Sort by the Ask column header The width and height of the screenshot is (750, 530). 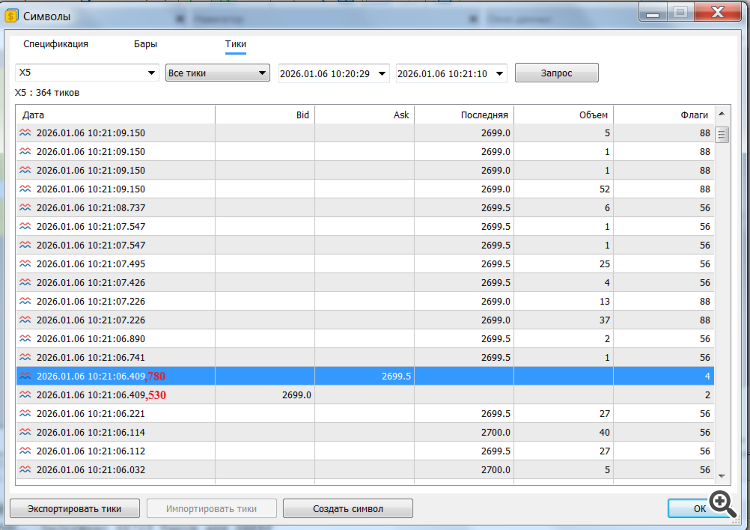coord(364,115)
